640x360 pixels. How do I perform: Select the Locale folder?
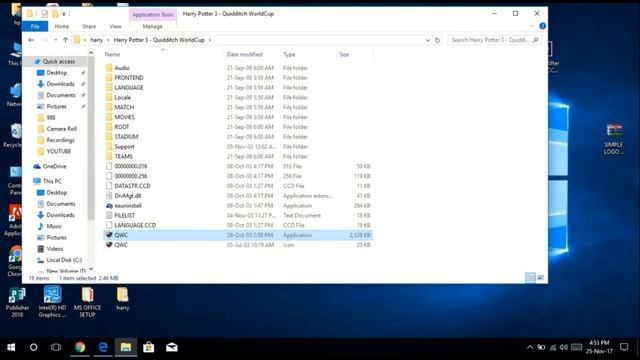pos(122,97)
